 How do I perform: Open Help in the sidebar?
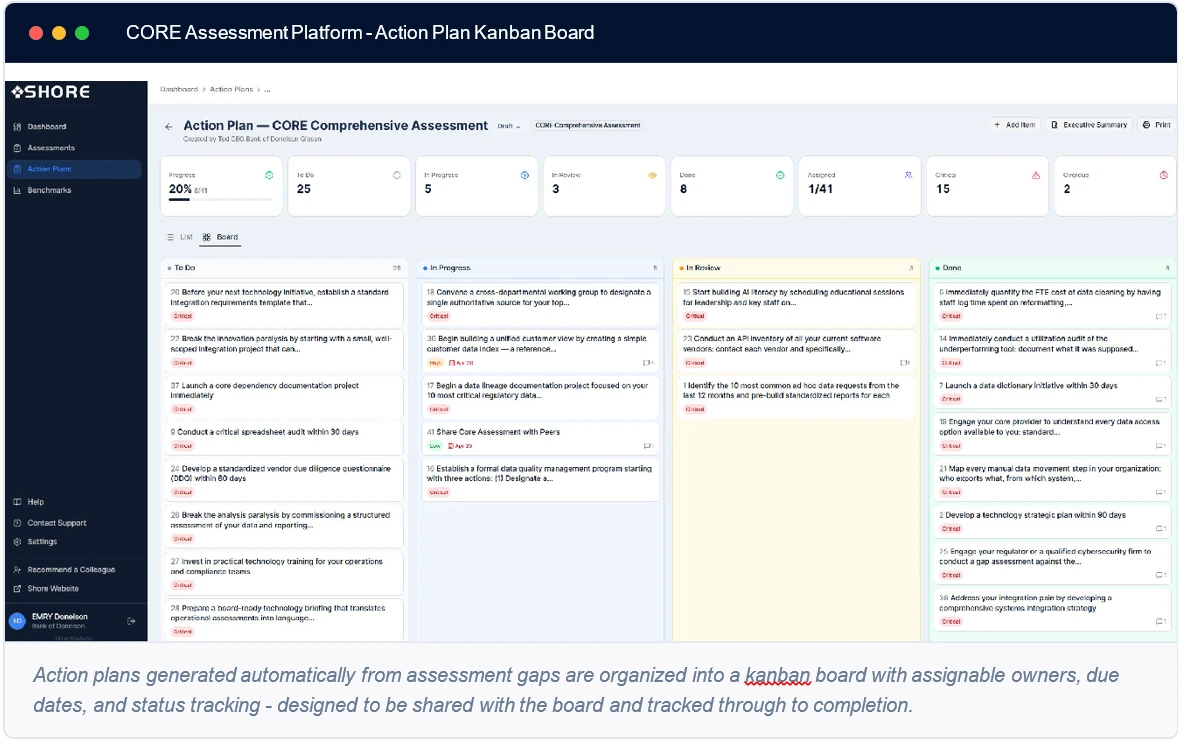point(35,502)
